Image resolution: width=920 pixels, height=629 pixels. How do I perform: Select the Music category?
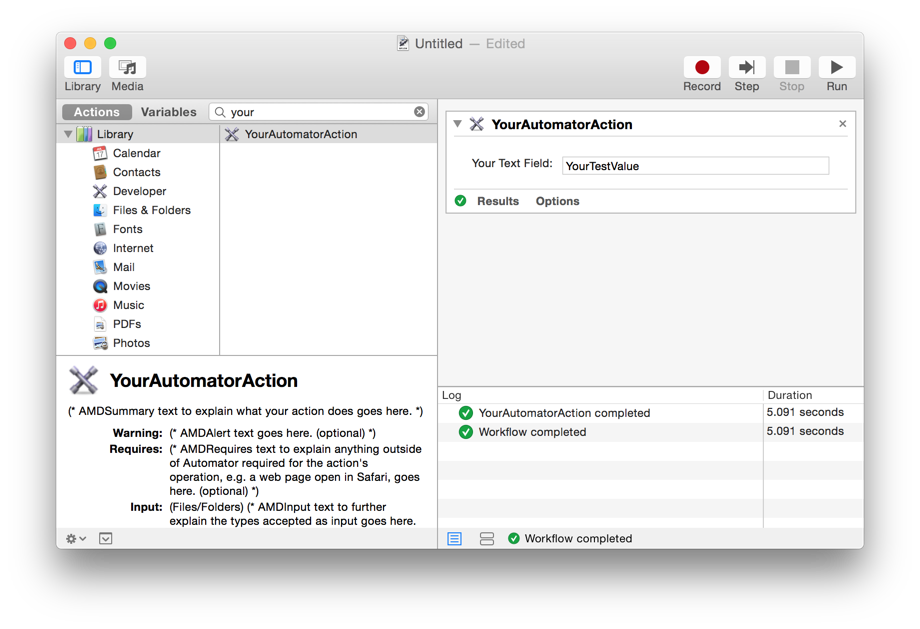coord(128,305)
